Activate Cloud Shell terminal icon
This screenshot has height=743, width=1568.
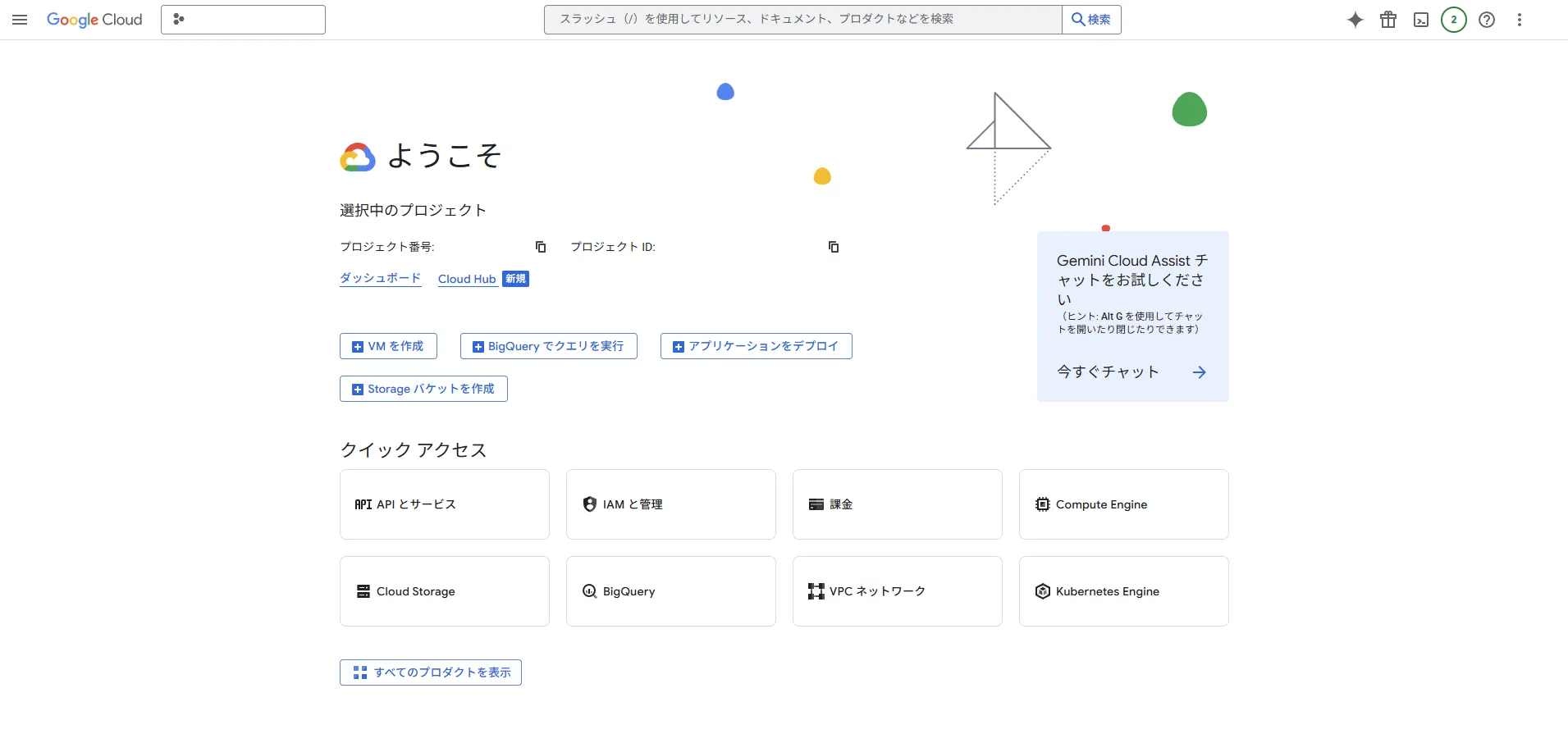(1421, 20)
